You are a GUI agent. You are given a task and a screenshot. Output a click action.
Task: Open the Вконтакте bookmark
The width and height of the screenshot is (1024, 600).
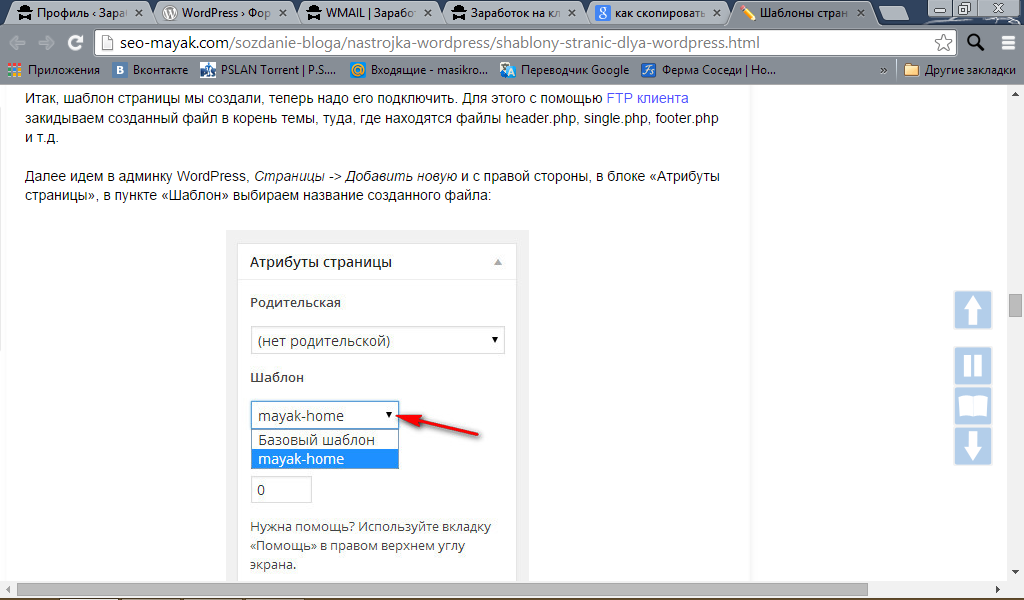[150, 70]
